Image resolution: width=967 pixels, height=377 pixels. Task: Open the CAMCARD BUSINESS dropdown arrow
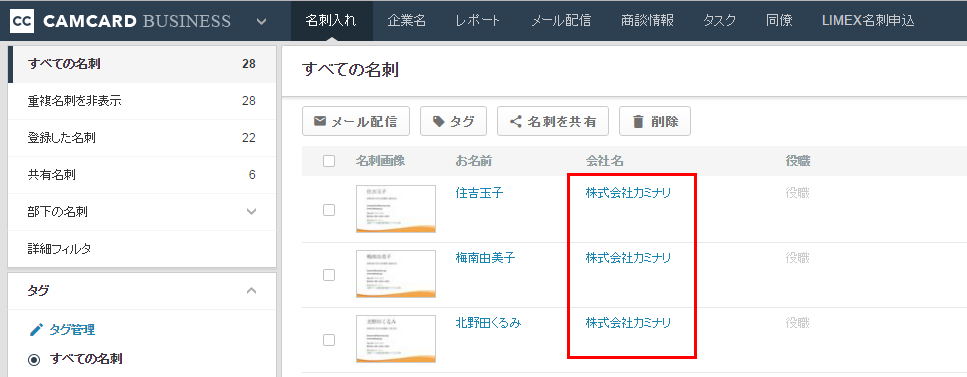261,22
